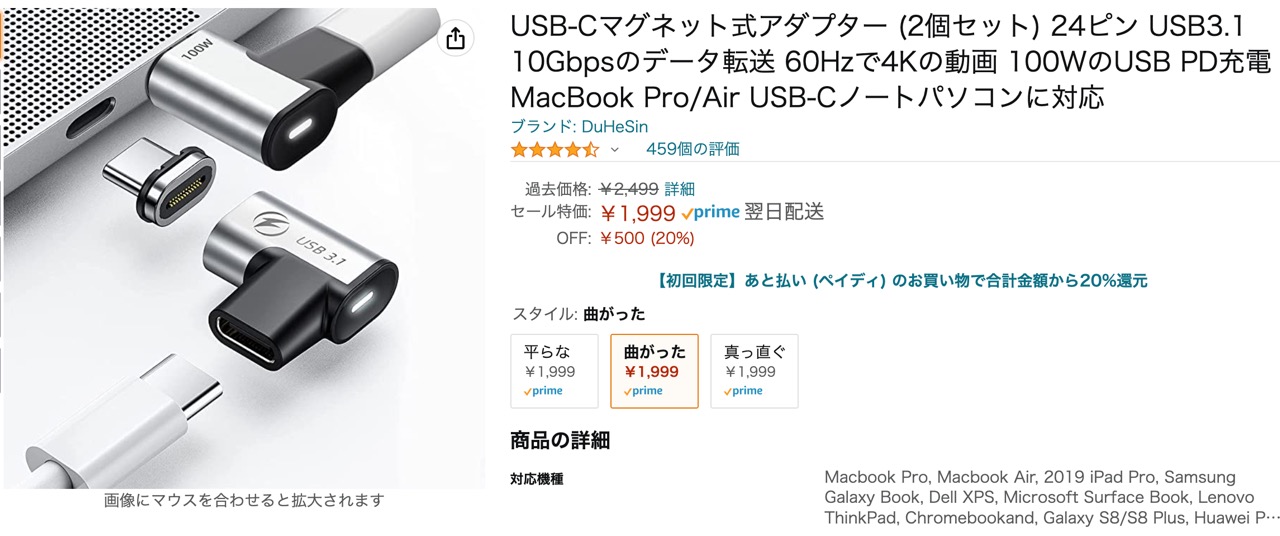Click the star rating icons
This screenshot has width=1280, height=536.
tap(555, 150)
